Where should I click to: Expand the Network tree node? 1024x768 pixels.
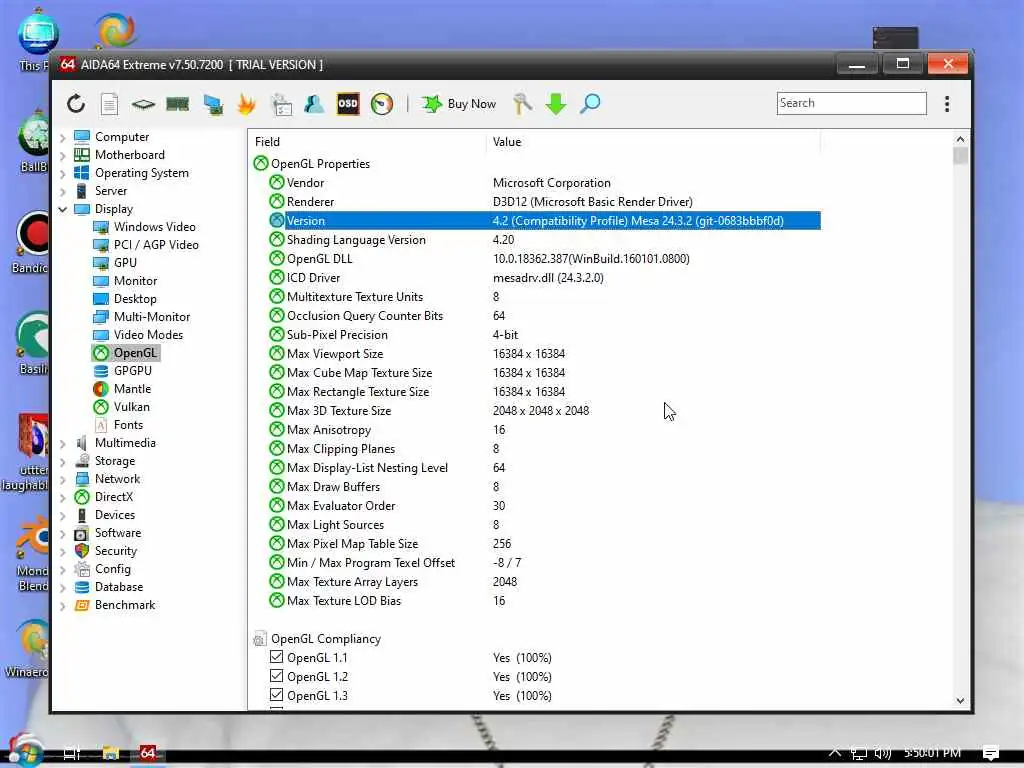point(63,479)
